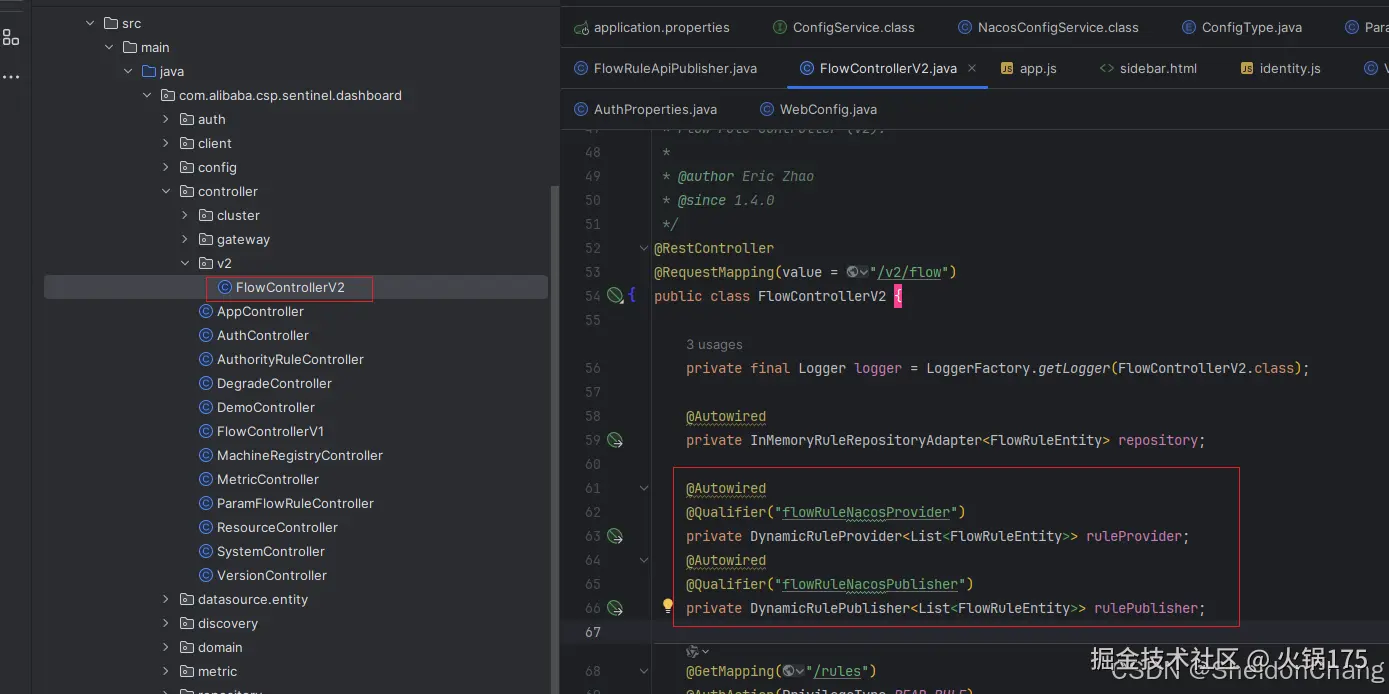
Task: Fold the code block at line 52
Action: click(644, 248)
